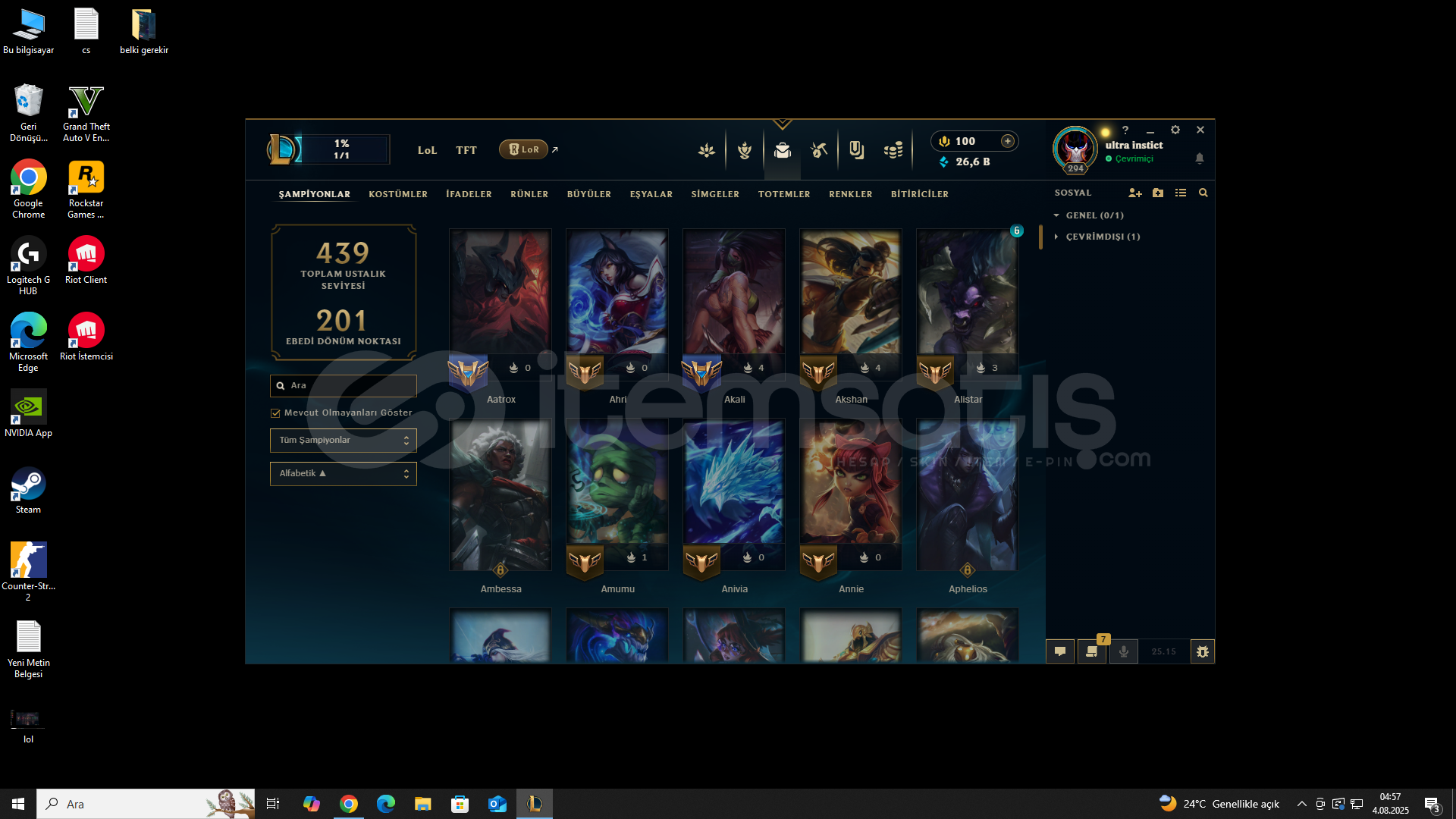This screenshot has width=1456, height=819.
Task: Open the Collection briefcase icon
Action: pos(783,150)
